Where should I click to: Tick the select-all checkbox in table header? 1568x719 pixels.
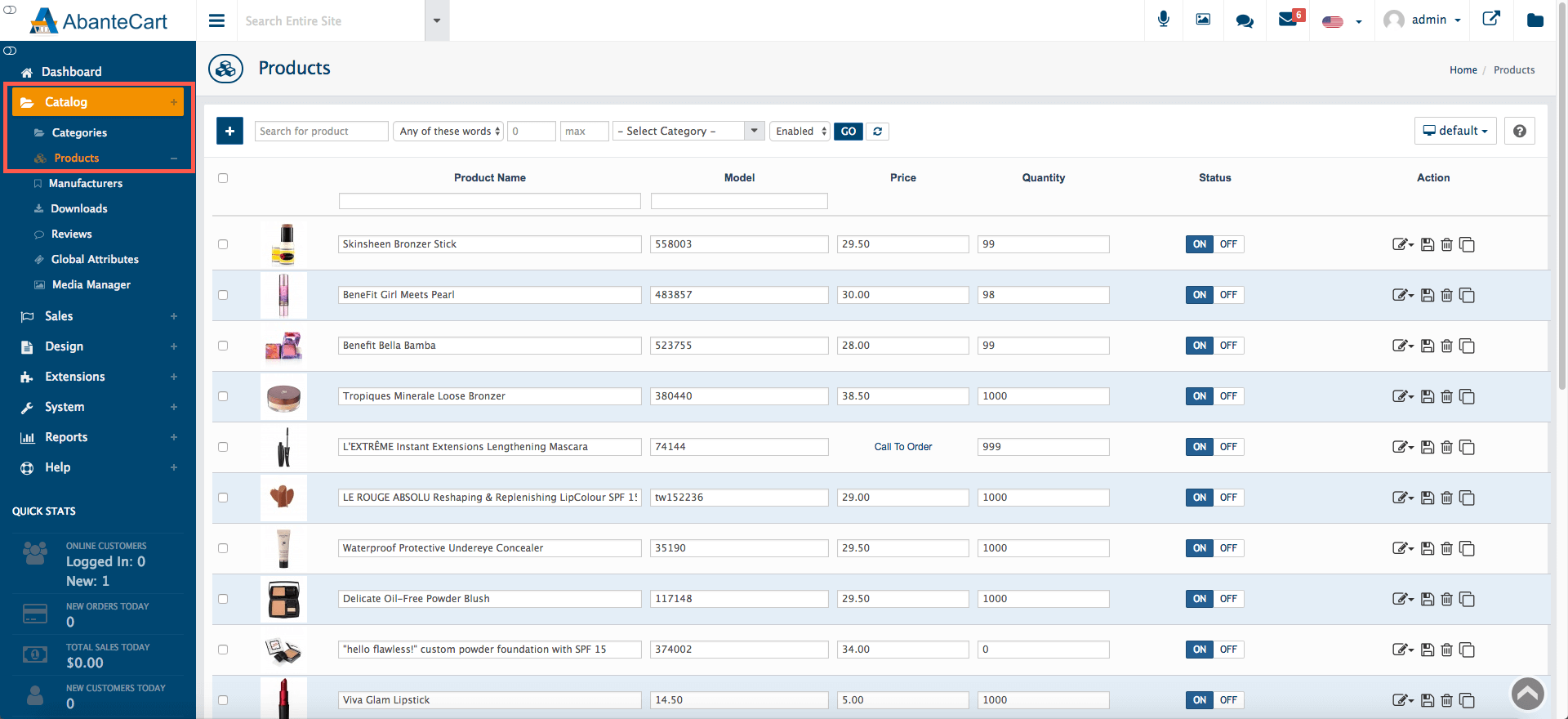223,178
